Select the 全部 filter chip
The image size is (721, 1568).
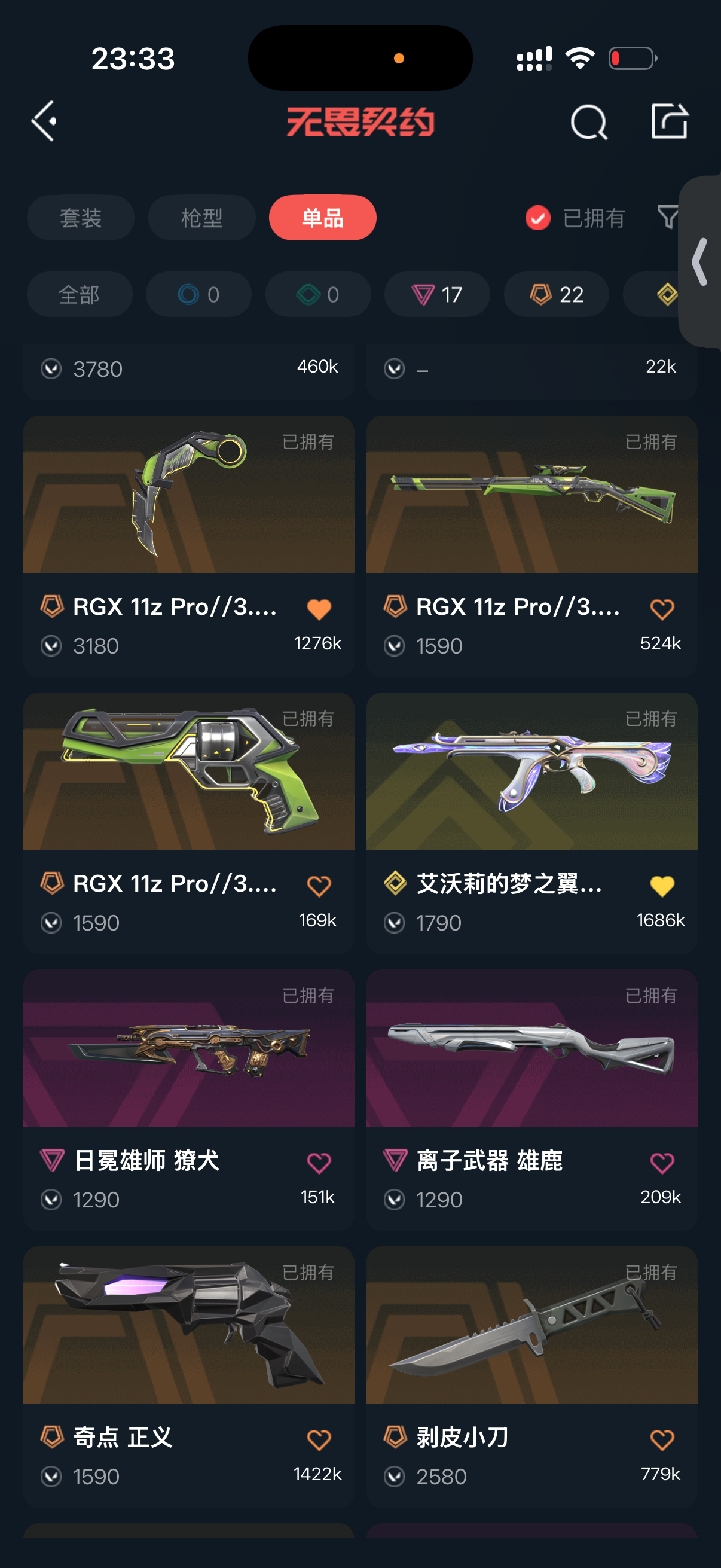79,295
